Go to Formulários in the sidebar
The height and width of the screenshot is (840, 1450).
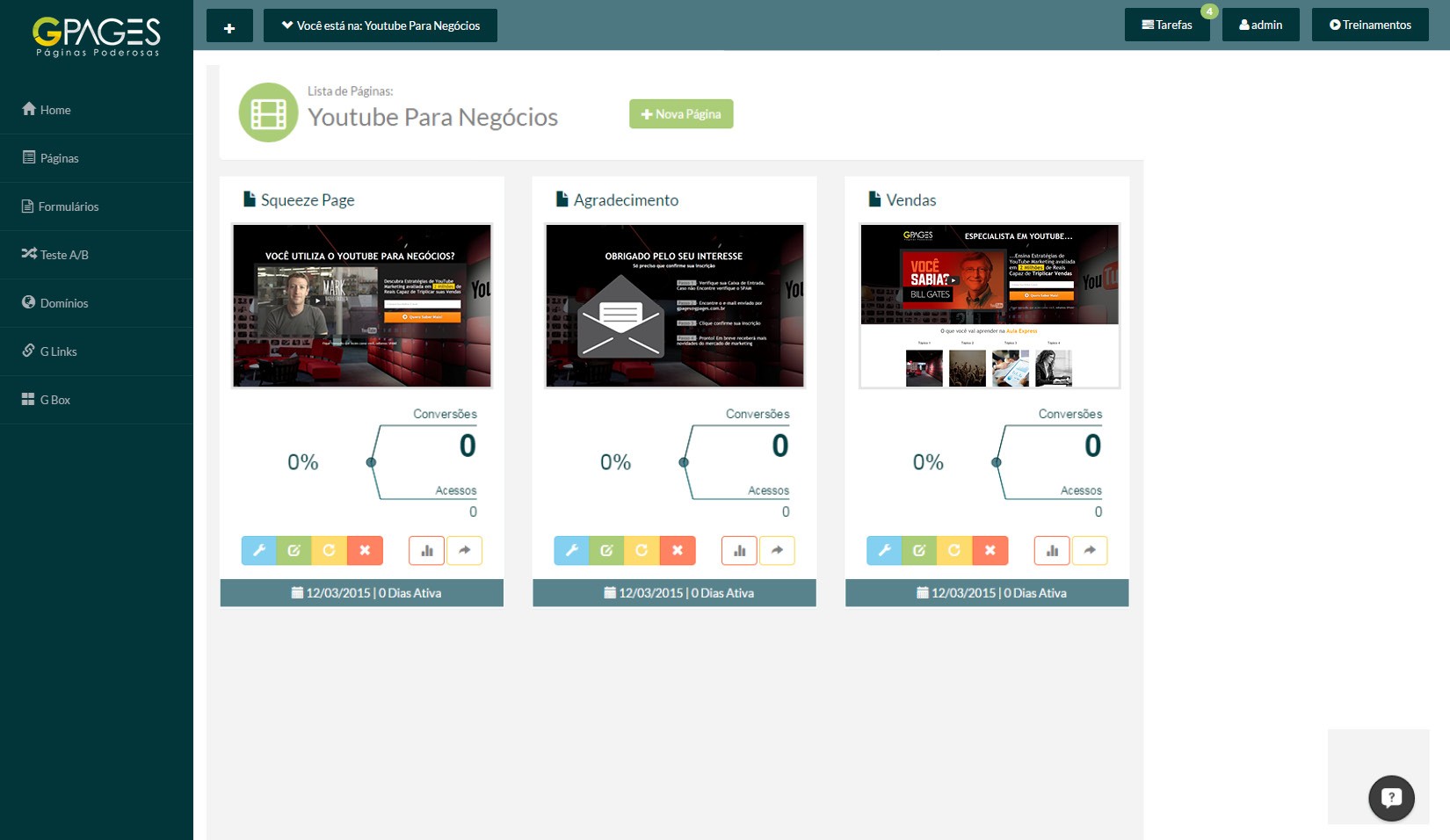[68, 206]
